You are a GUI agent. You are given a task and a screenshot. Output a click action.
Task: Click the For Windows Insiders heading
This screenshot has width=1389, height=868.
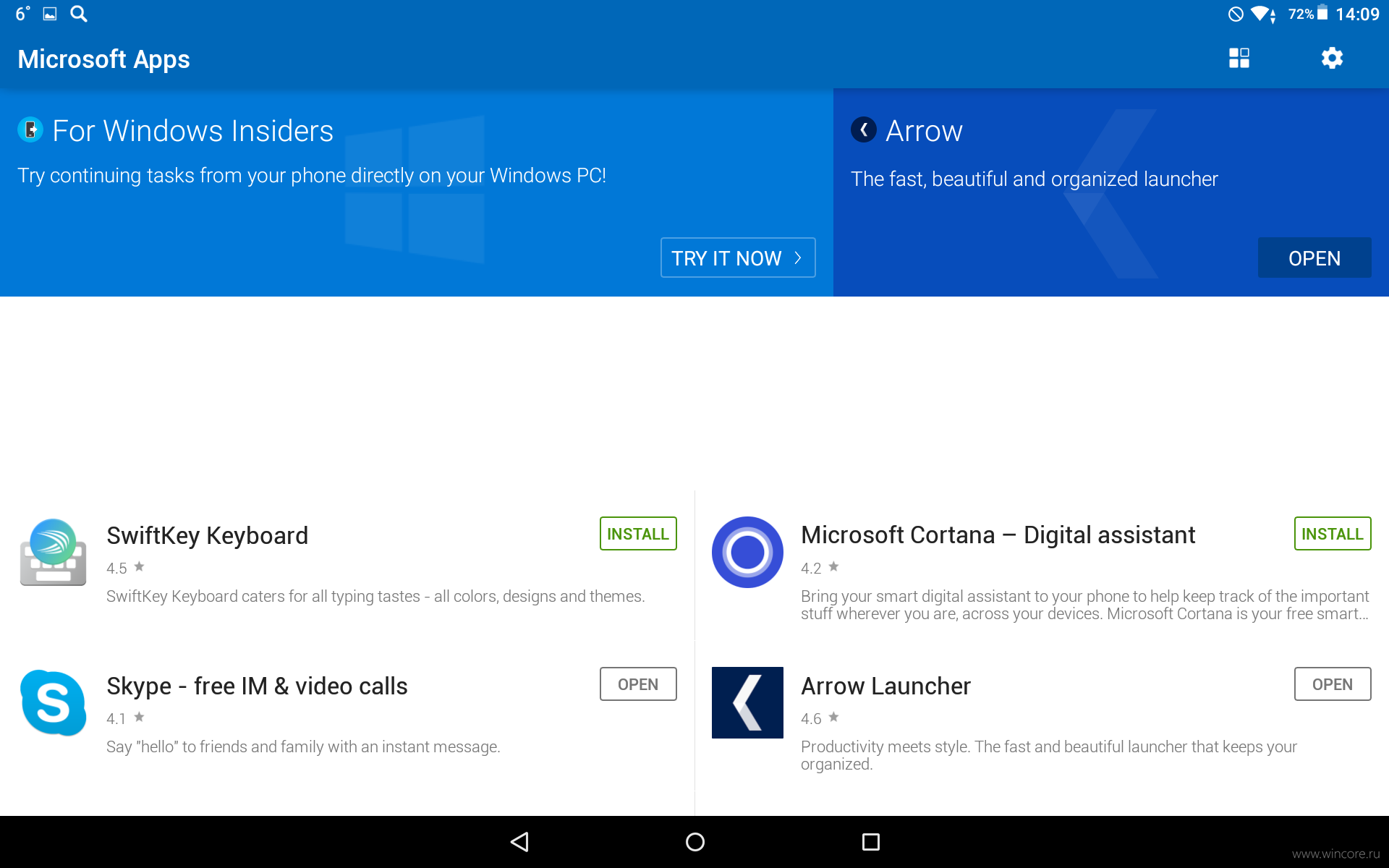193,131
